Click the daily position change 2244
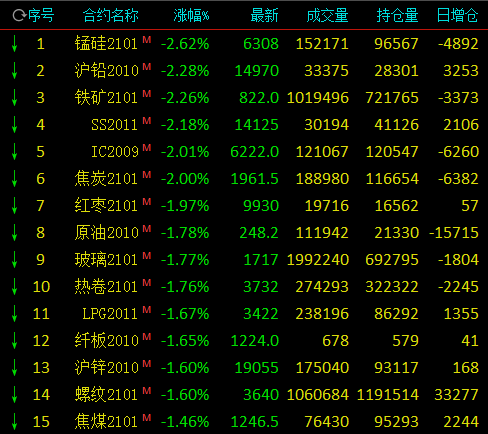 (461, 422)
